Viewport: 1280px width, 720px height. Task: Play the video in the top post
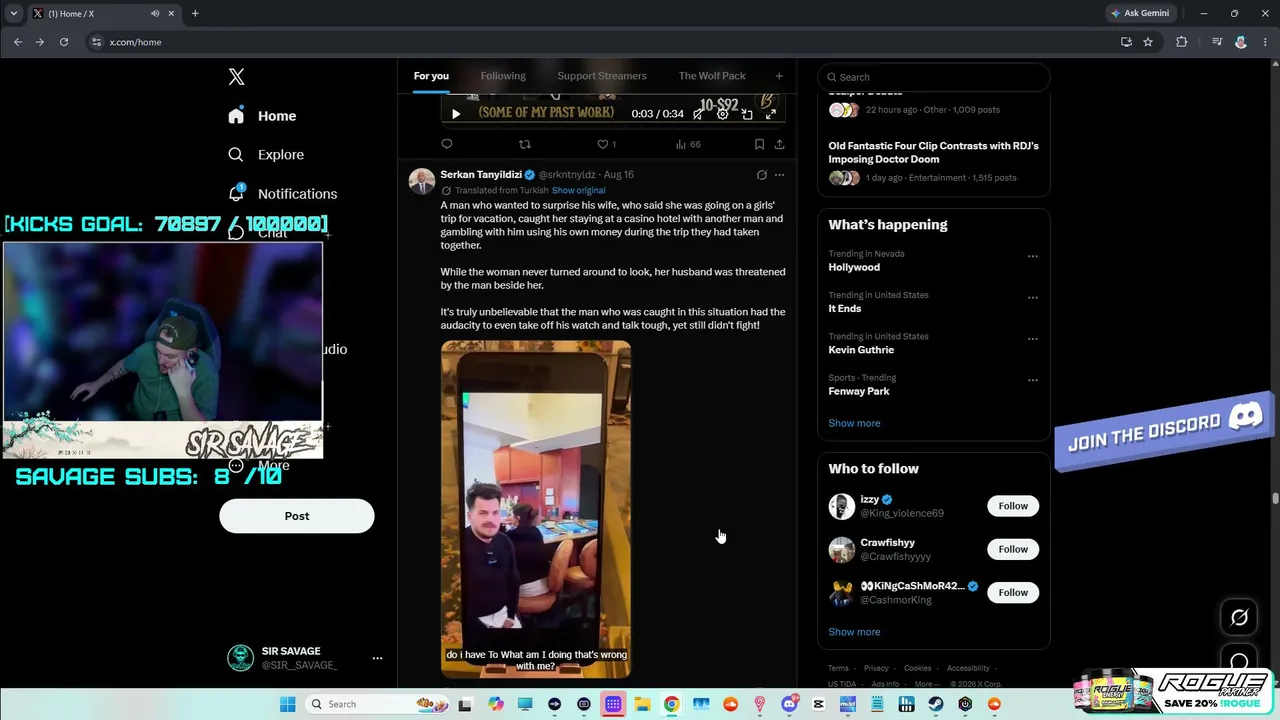click(456, 114)
